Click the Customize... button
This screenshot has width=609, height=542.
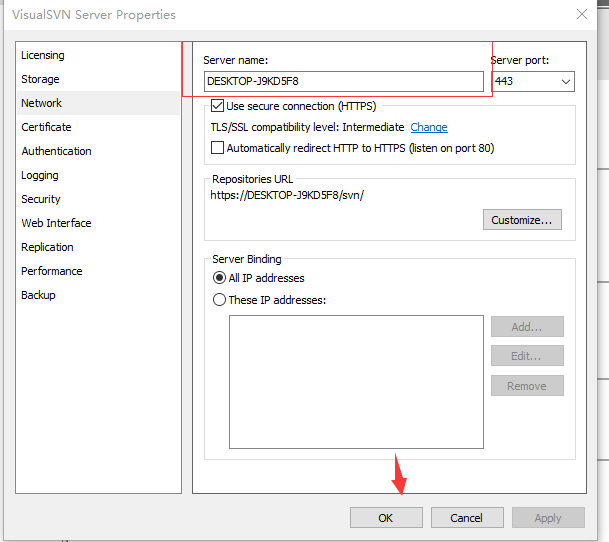click(522, 220)
